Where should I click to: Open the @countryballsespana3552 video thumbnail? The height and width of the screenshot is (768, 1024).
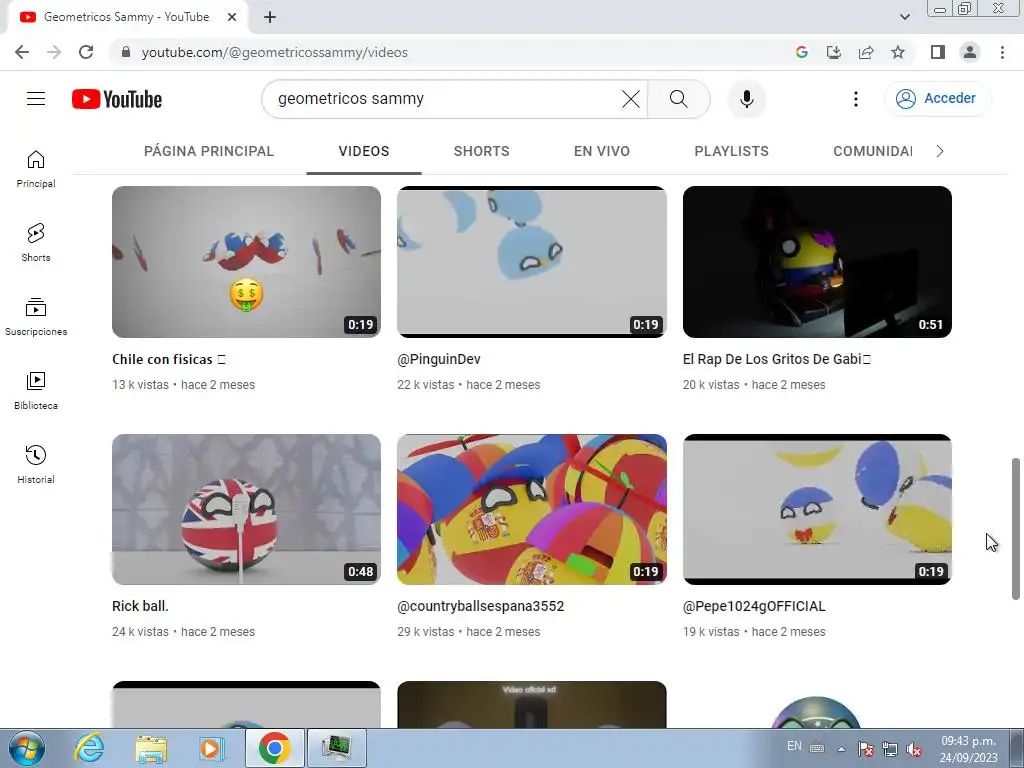[x=532, y=509]
